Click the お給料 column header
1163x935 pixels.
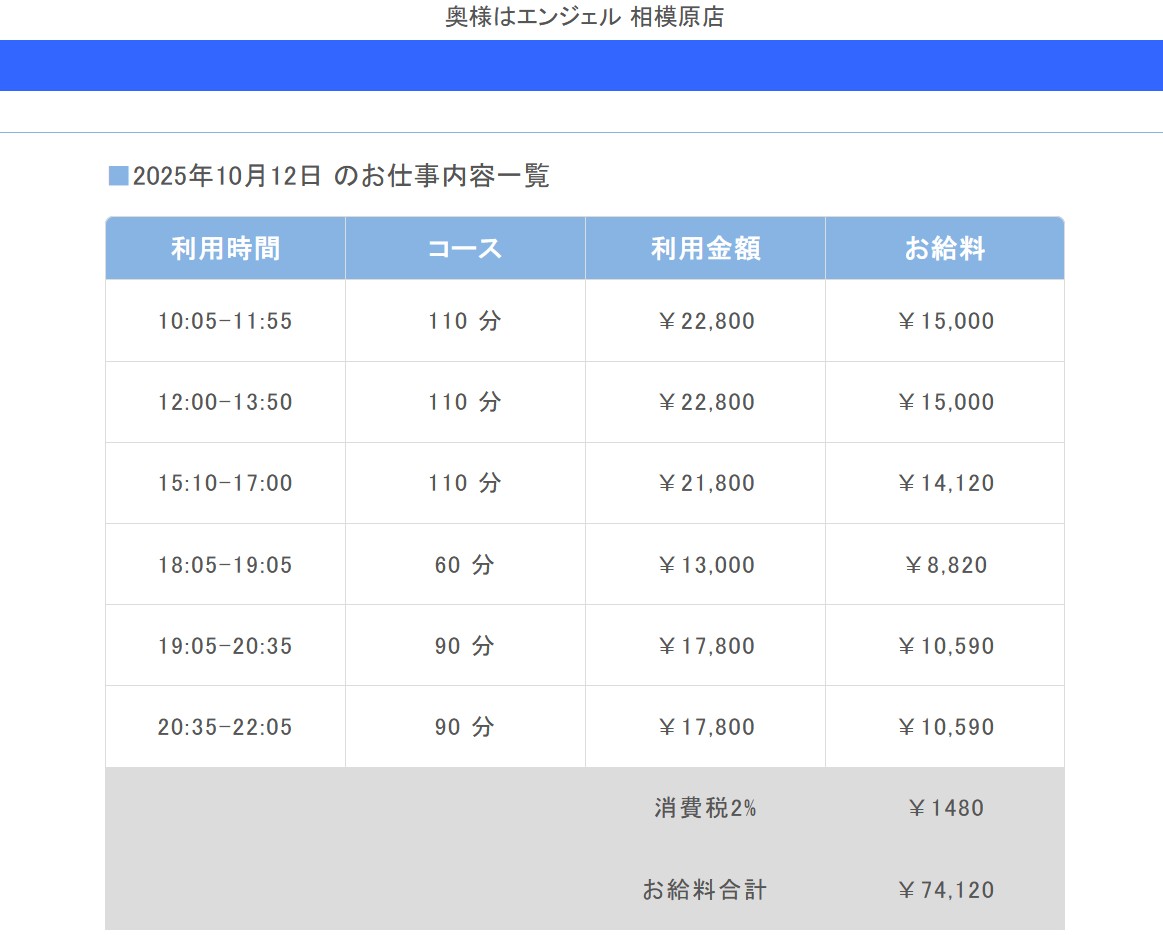click(x=945, y=249)
